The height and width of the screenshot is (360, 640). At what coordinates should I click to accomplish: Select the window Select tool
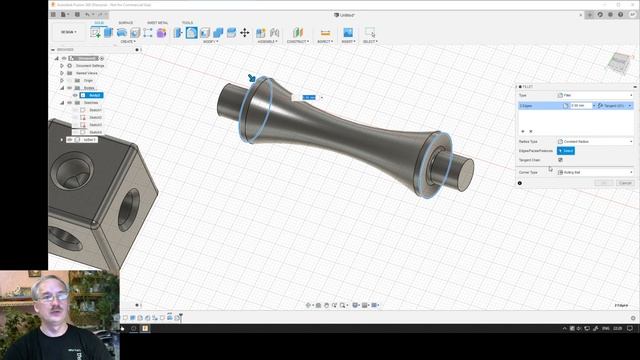coord(370,33)
